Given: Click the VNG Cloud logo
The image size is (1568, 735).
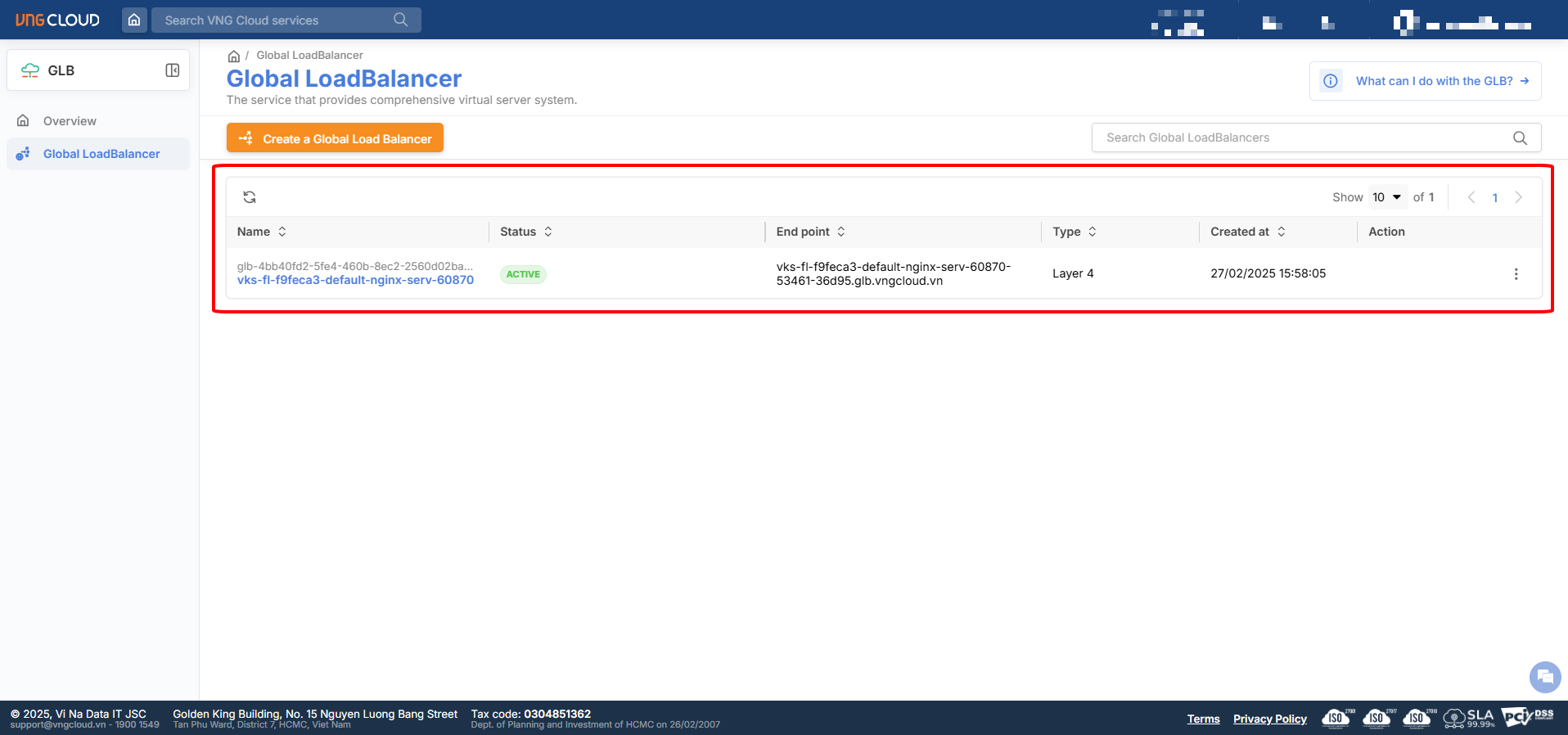Looking at the screenshot, I should [57, 20].
